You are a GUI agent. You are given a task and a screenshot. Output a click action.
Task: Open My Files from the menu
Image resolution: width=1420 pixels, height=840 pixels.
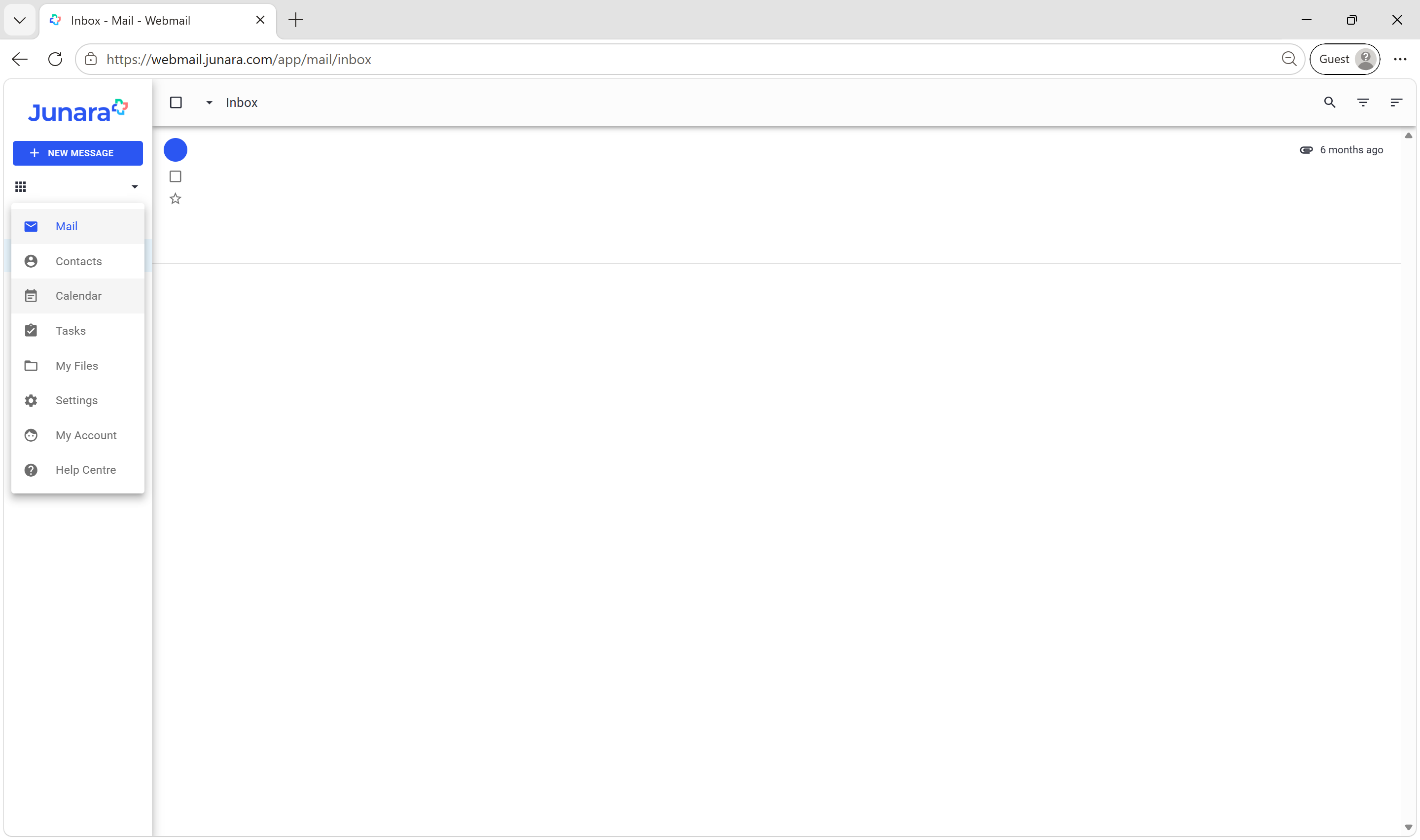[x=77, y=366]
